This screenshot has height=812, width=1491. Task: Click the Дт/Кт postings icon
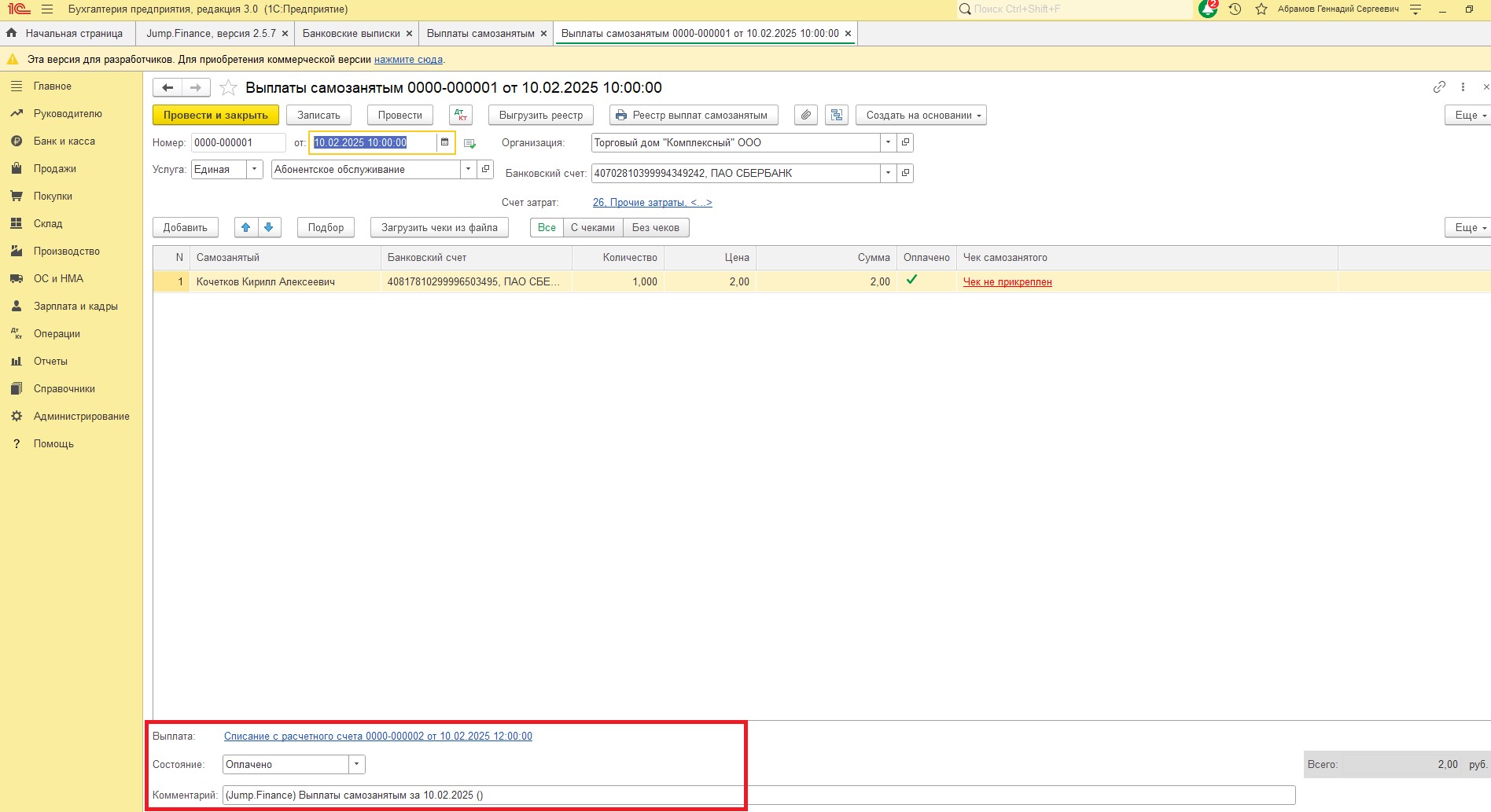coord(461,115)
